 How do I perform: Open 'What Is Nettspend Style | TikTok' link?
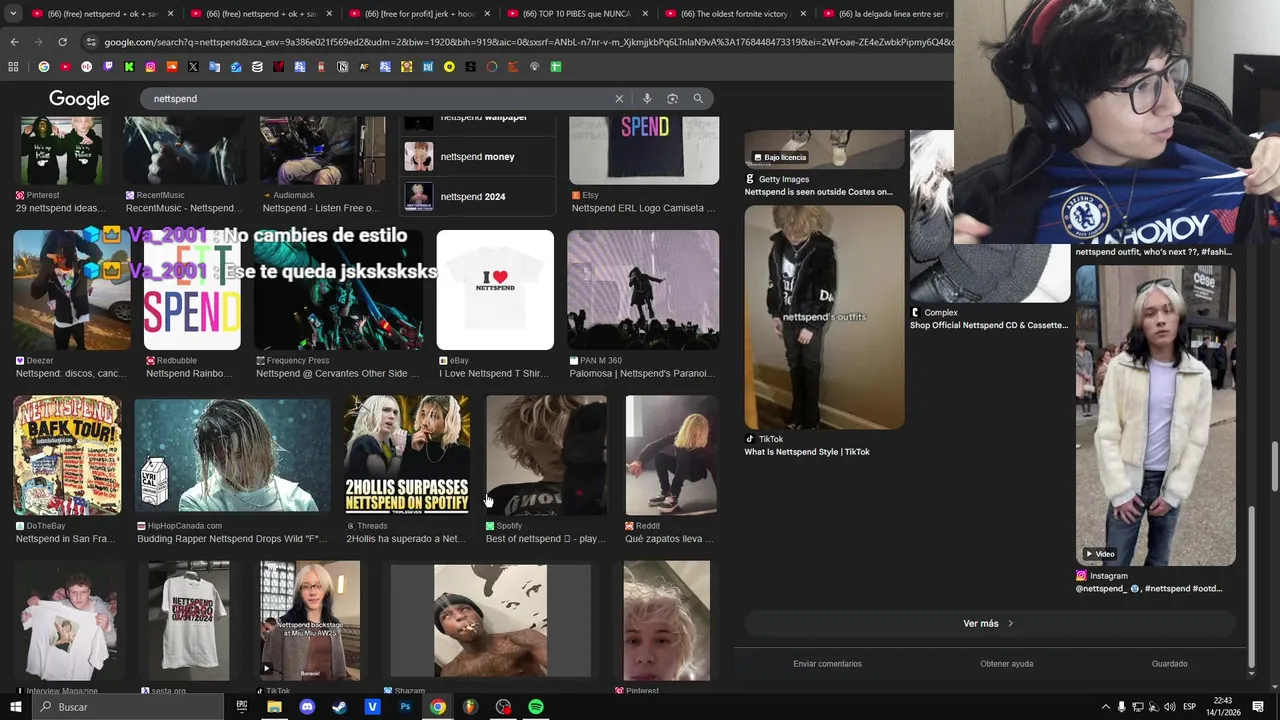tap(807, 452)
